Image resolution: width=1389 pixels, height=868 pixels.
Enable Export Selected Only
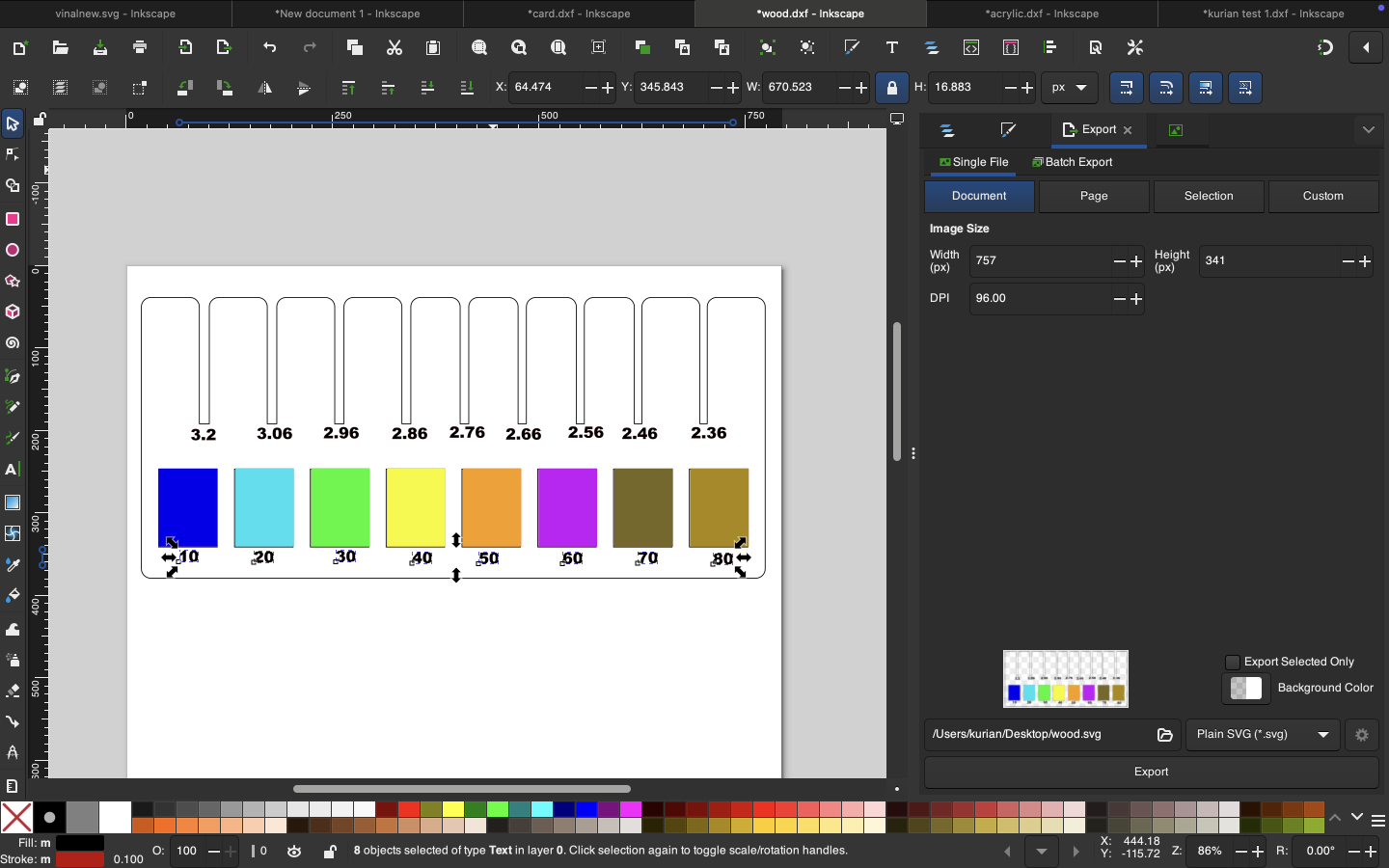[1232, 662]
